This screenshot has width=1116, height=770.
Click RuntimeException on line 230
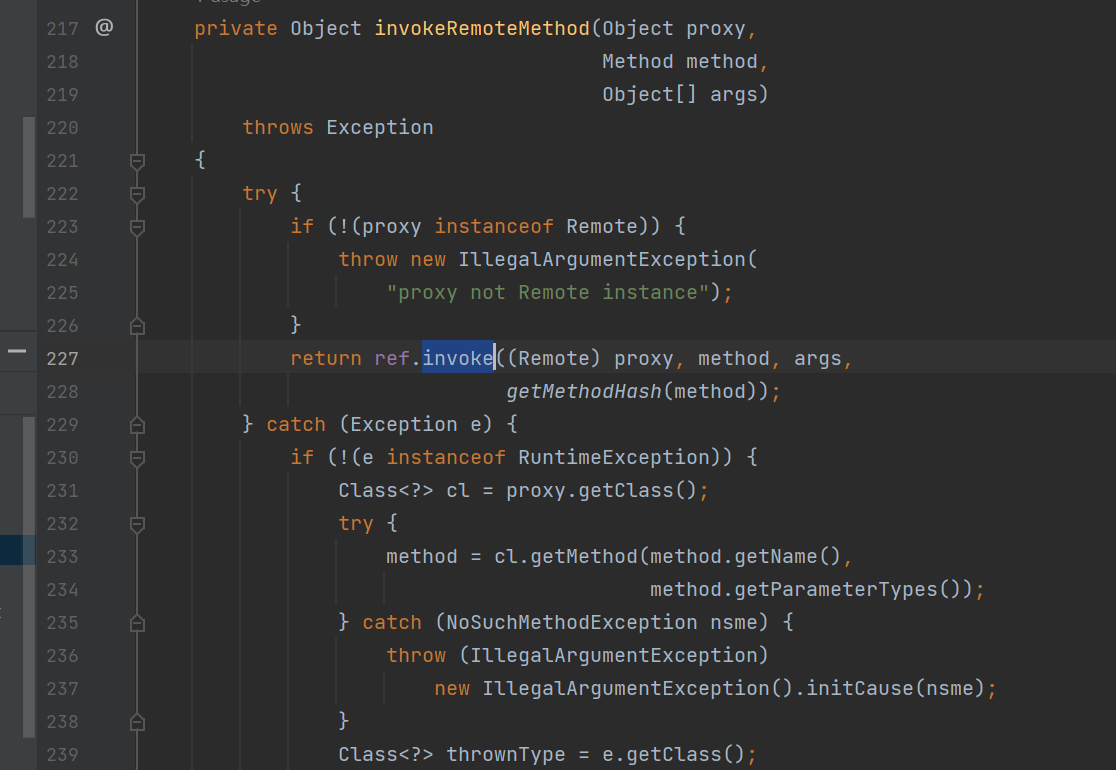pos(614,457)
